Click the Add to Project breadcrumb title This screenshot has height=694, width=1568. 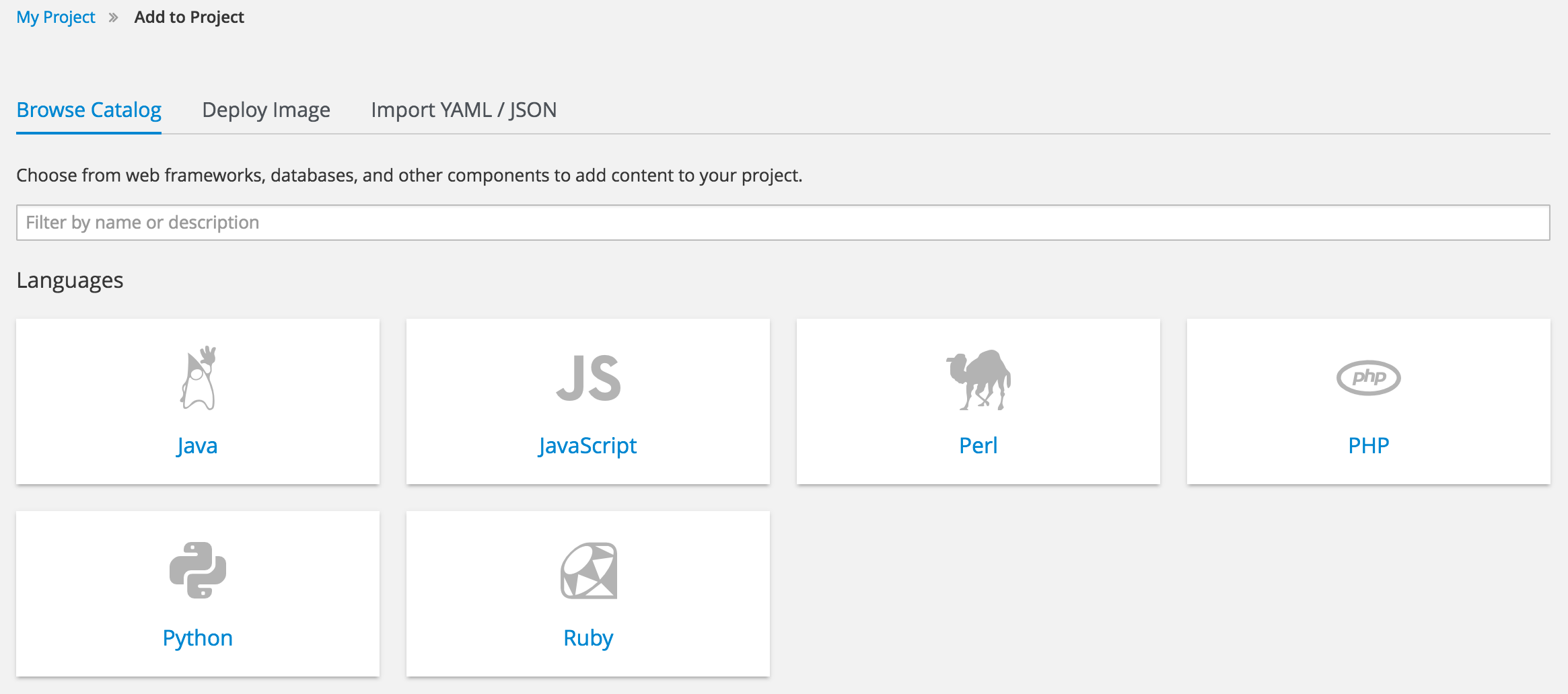(189, 17)
